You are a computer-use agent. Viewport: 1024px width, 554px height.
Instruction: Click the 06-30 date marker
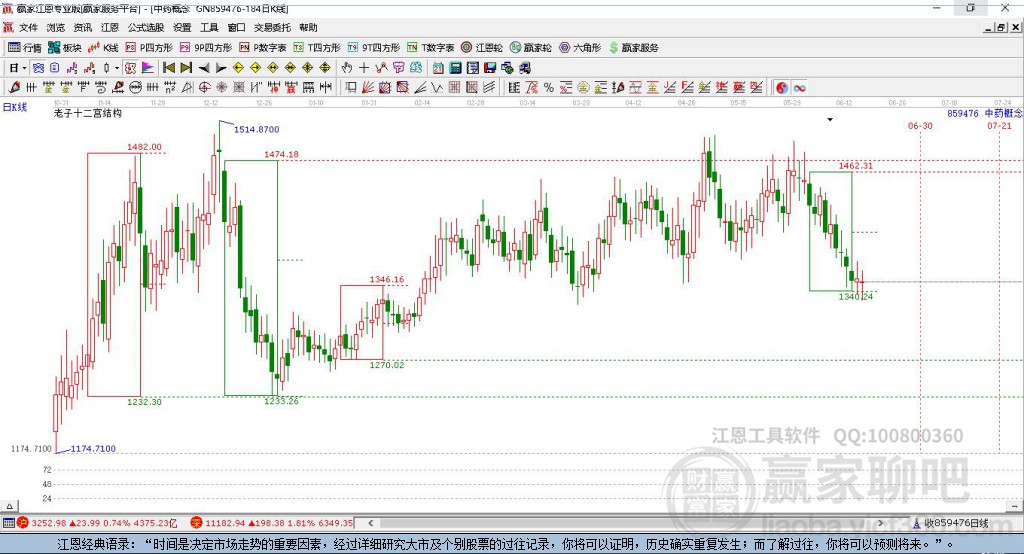pos(920,125)
